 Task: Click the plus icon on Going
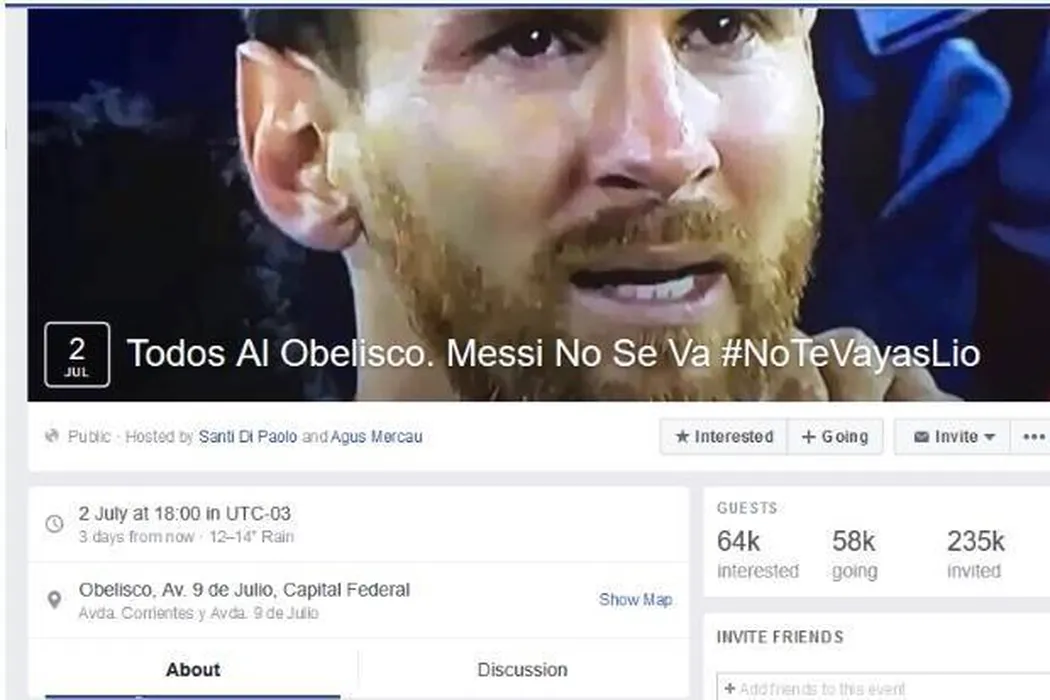pyautogui.click(x=808, y=437)
